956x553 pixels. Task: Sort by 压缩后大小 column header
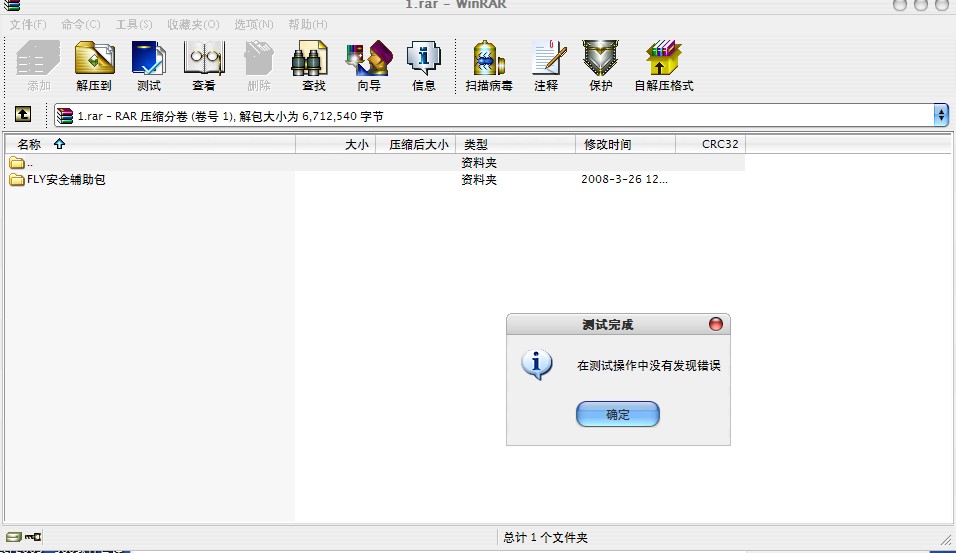[x=415, y=144]
